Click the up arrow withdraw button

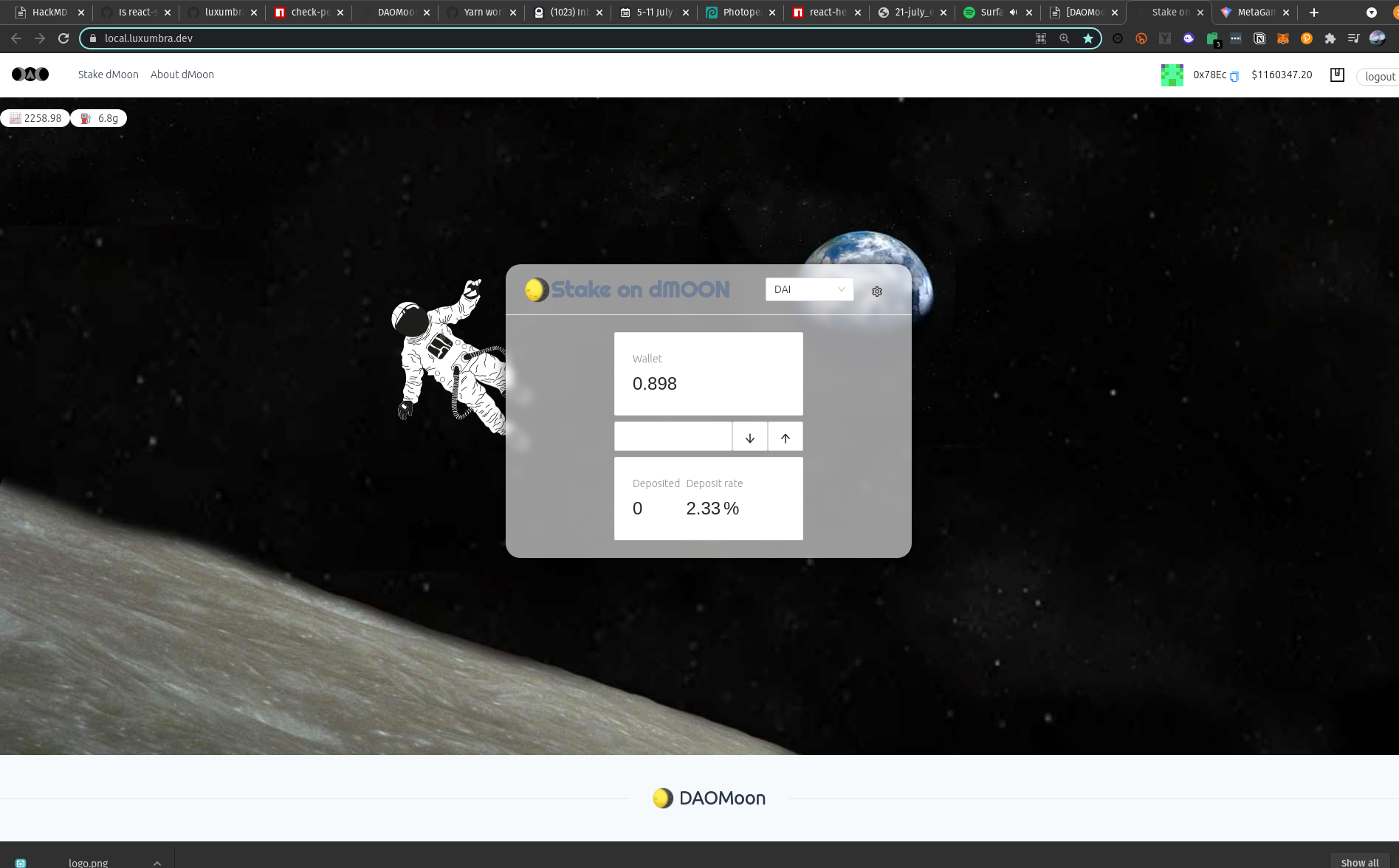pyautogui.click(x=786, y=437)
